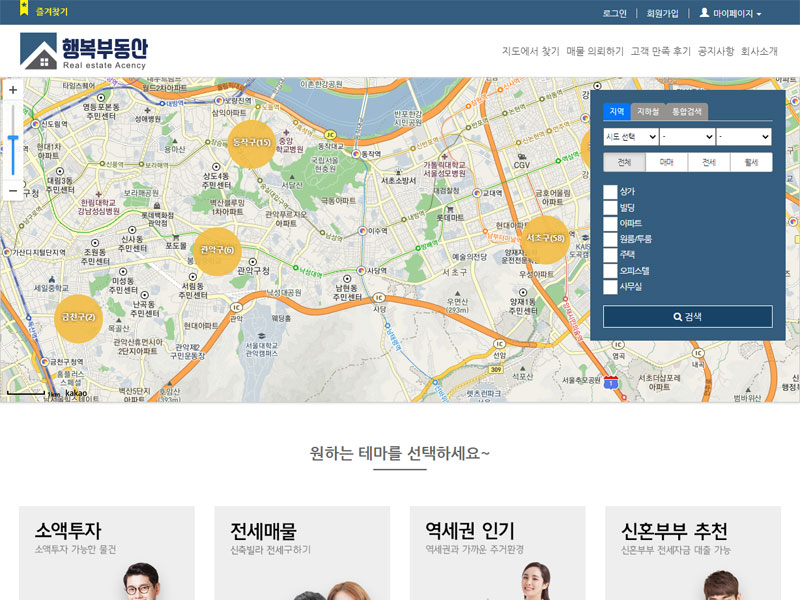Open the middle district dropdown in search panel
This screenshot has height=600, width=800.
click(687, 137)
